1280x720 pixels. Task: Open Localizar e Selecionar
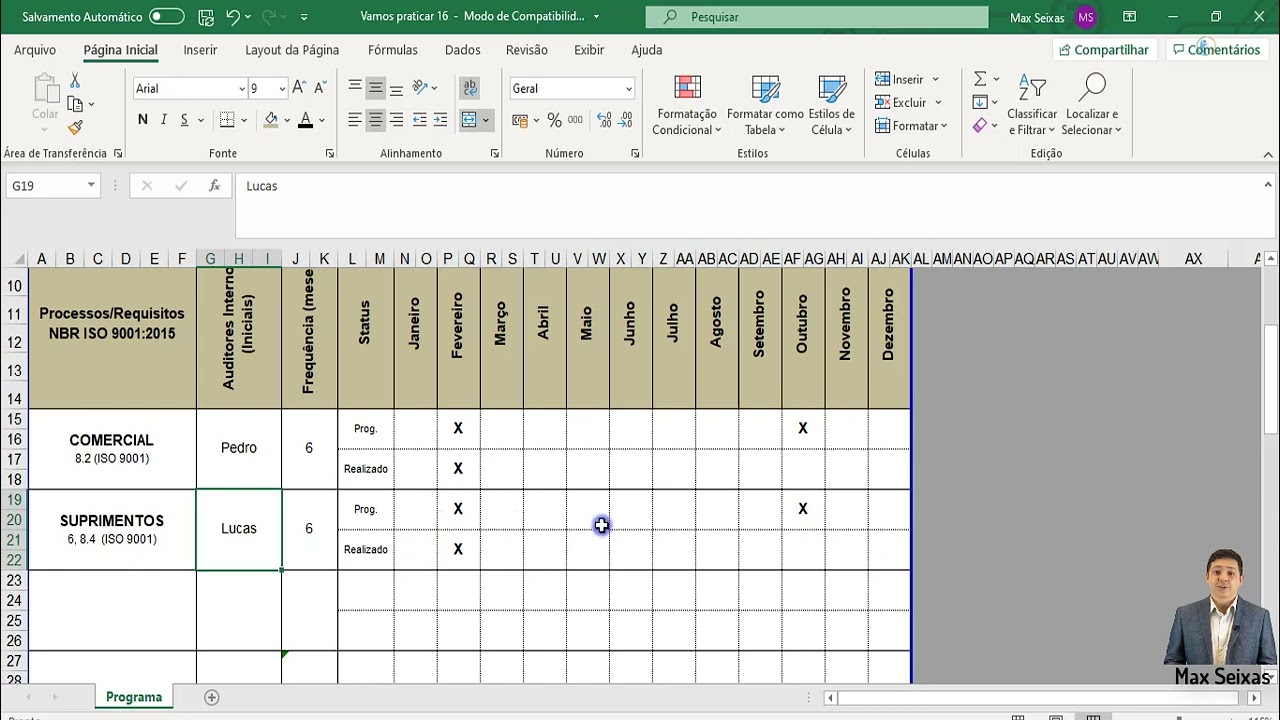pyautogui.click(x=1091, y=105)
